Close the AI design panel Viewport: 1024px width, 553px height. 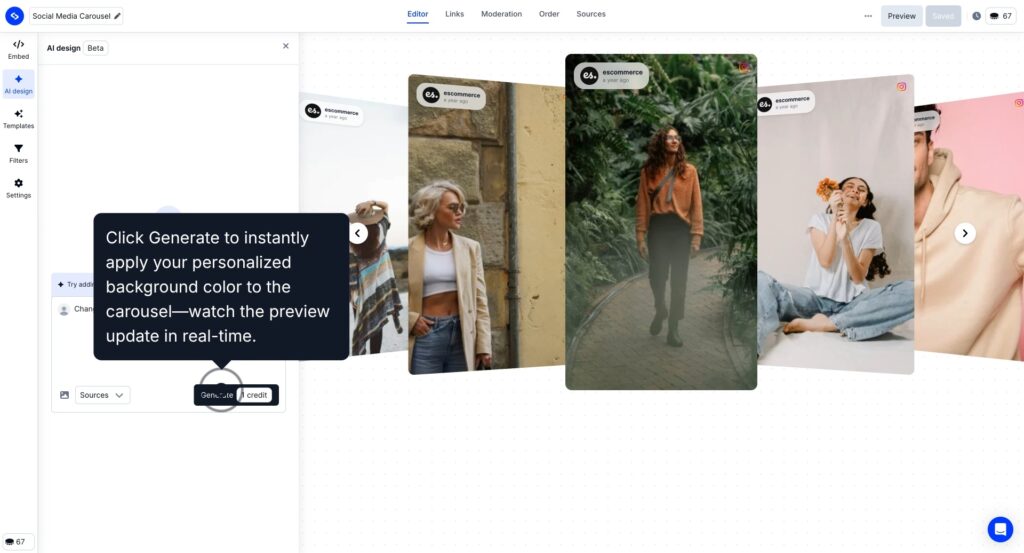tap(285, 46)
